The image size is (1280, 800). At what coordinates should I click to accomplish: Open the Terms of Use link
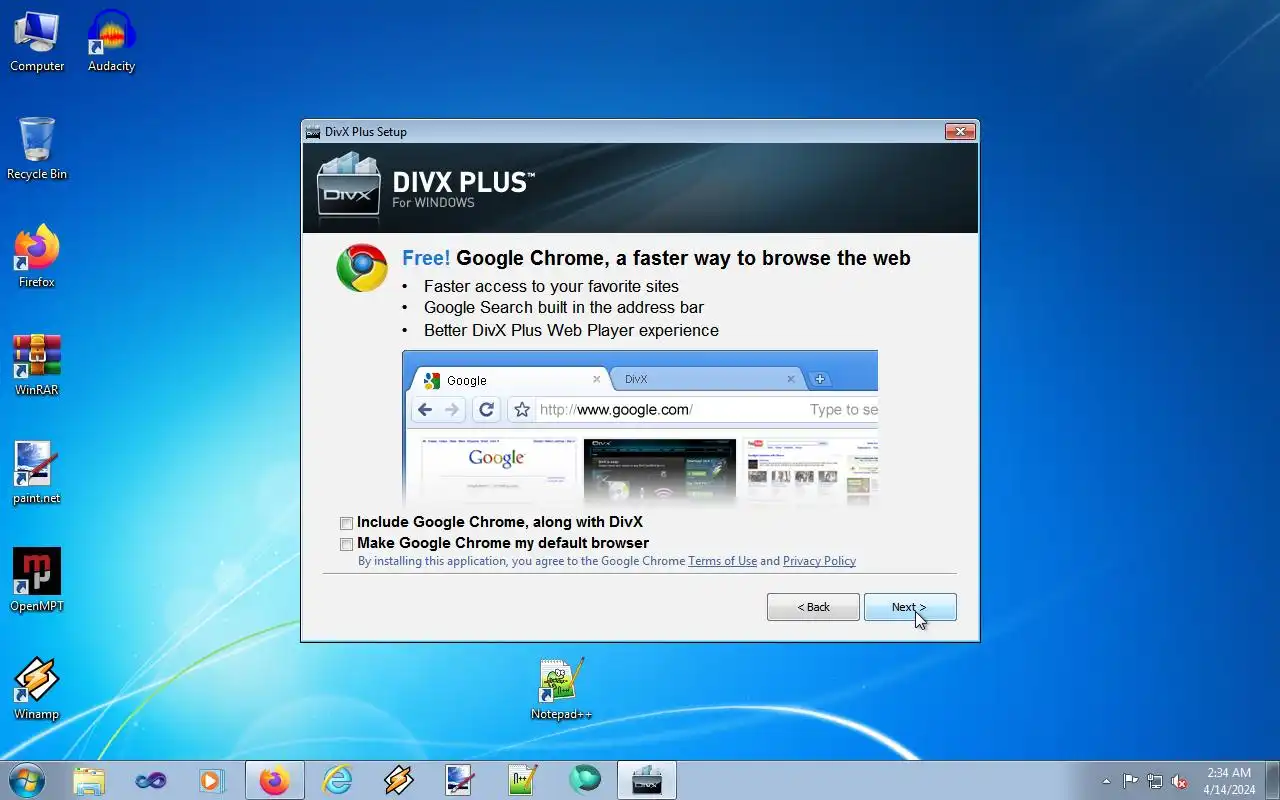(x=722, y=561)
